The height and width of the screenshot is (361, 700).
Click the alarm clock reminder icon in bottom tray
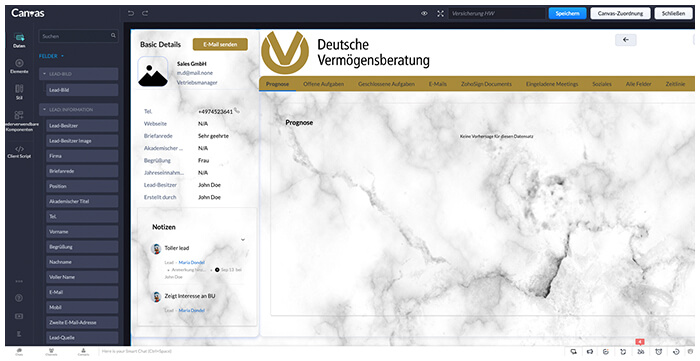[x=658, y=352]
